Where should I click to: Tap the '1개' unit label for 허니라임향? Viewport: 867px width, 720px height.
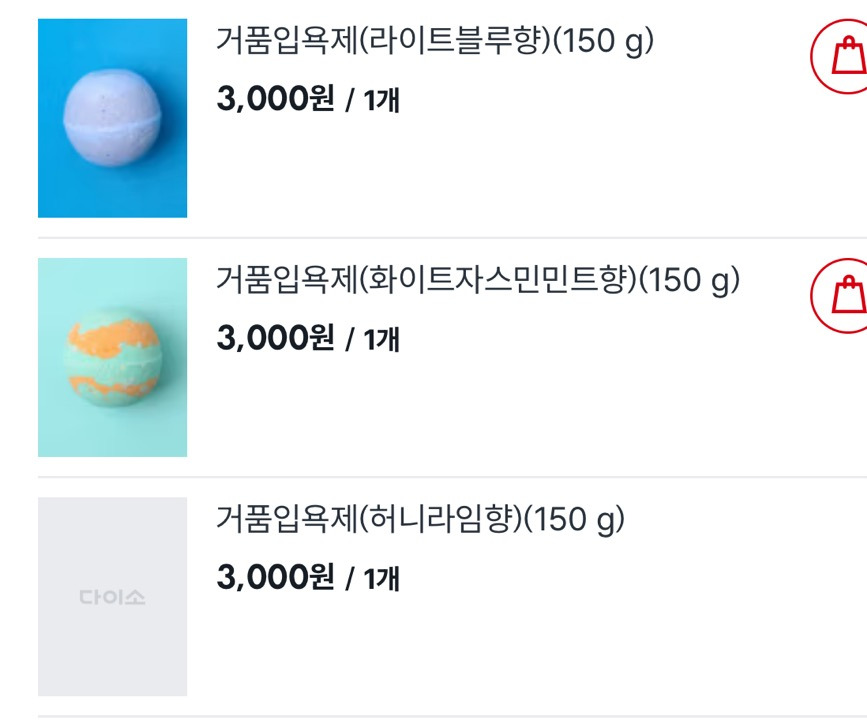point(381,579)
